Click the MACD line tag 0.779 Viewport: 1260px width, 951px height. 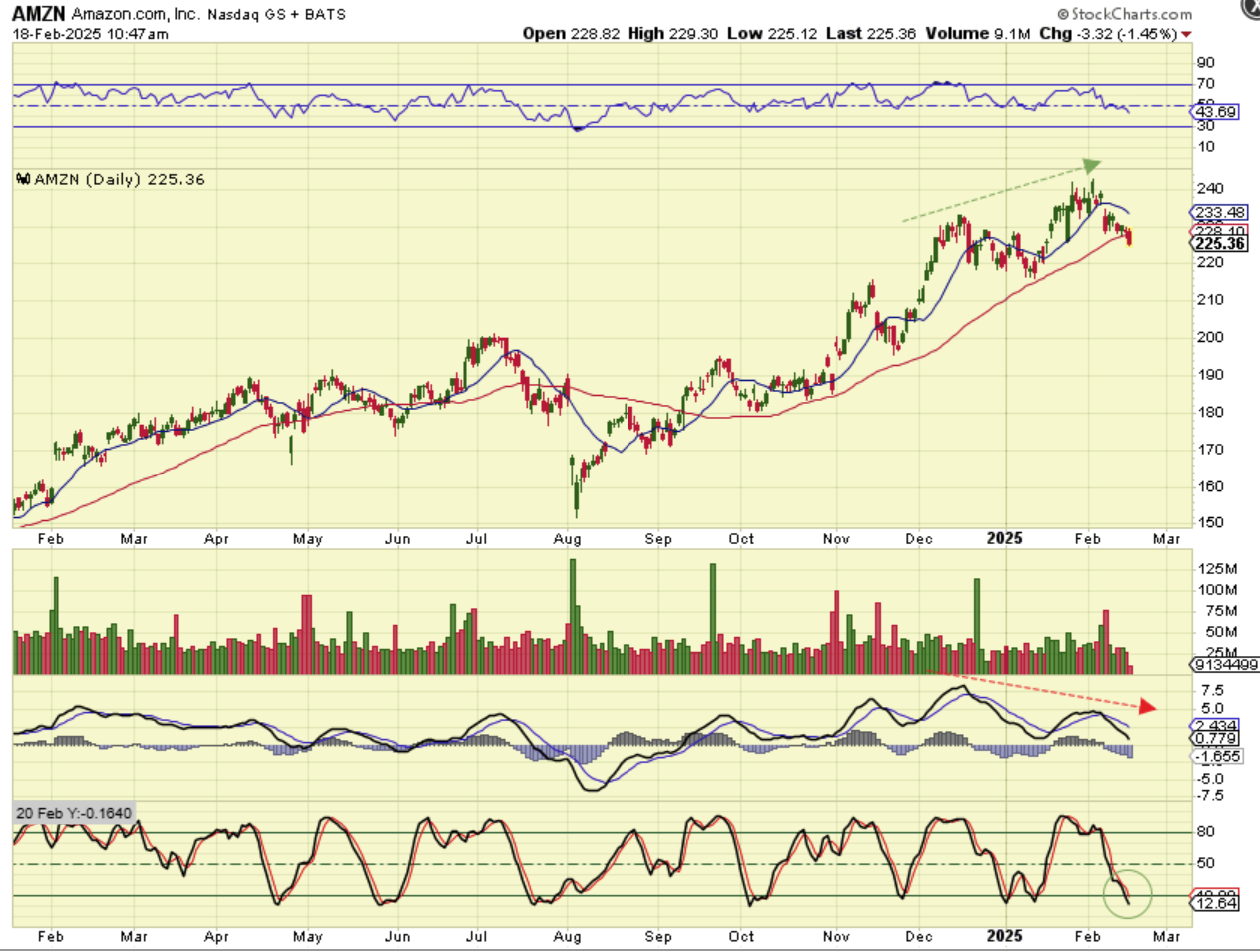(1215, 738)
